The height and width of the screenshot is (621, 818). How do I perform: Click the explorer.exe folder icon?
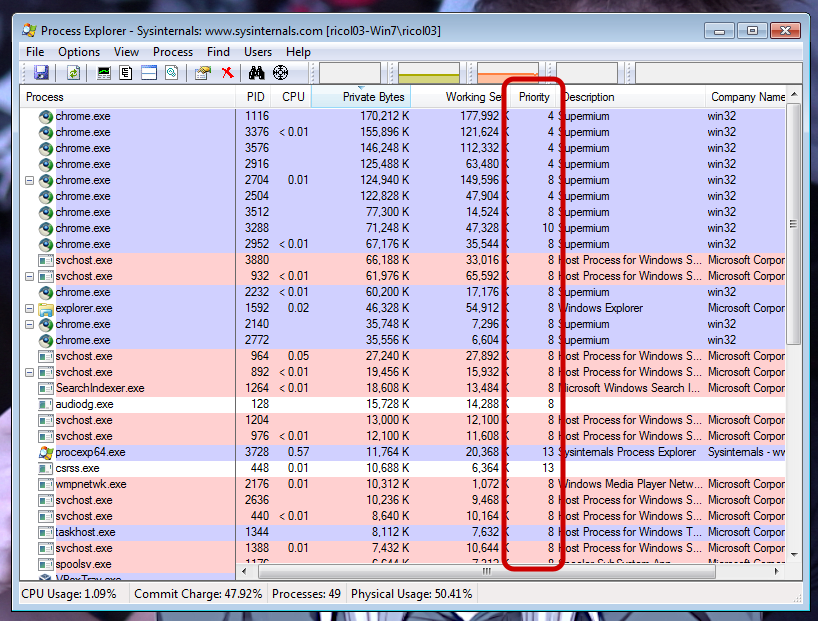click(46, 309)
